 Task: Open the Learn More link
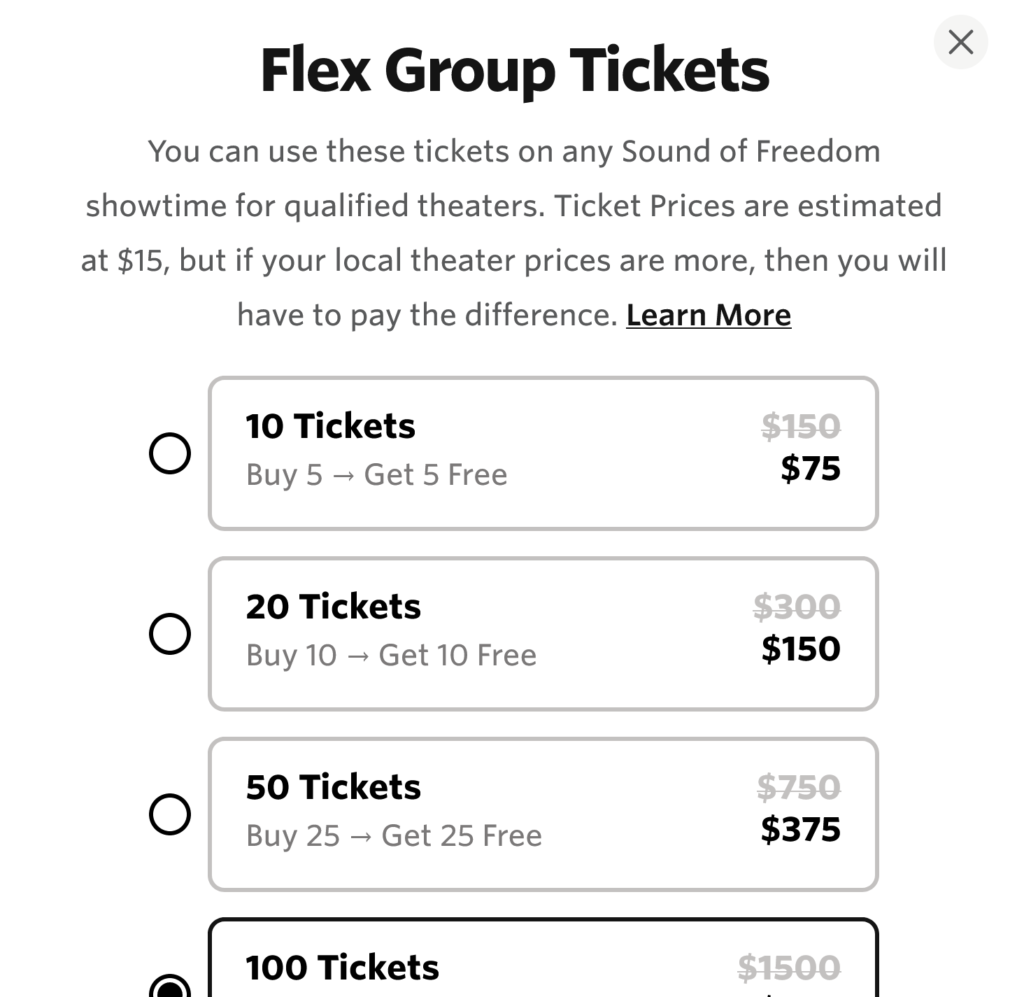(x=708, y=315)
